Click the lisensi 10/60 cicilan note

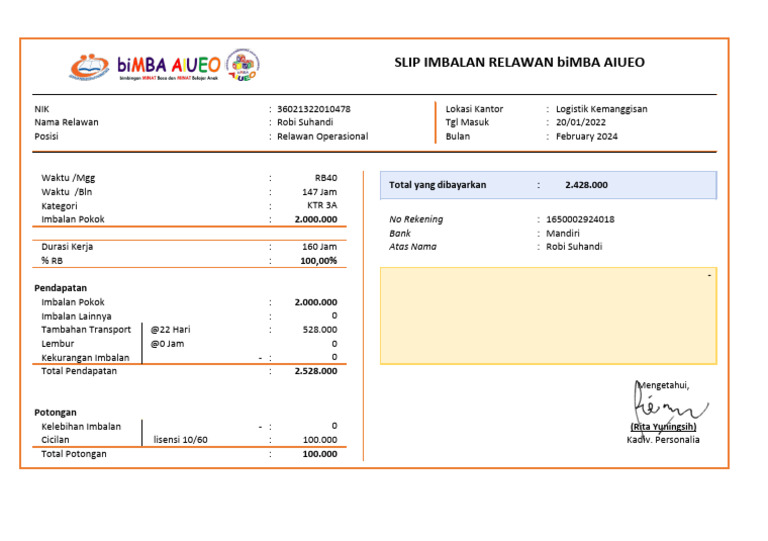(x=180, y=440)
